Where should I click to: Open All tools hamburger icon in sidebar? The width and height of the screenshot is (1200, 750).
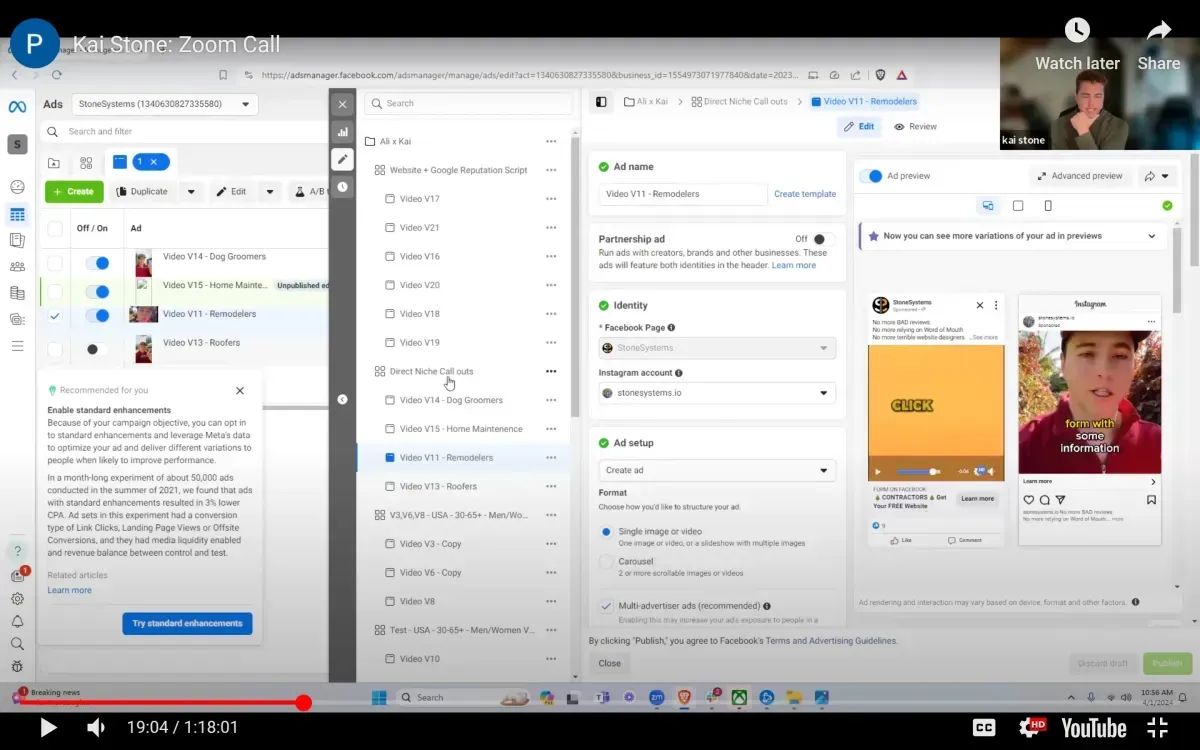click(x=17, y=346)
